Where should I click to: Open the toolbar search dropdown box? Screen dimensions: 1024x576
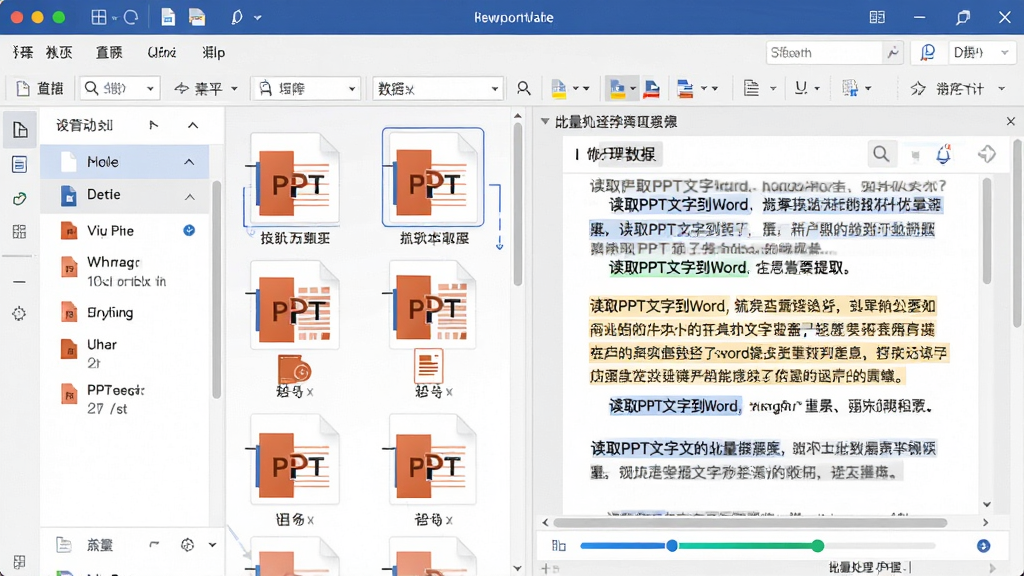tap(120, 88)
